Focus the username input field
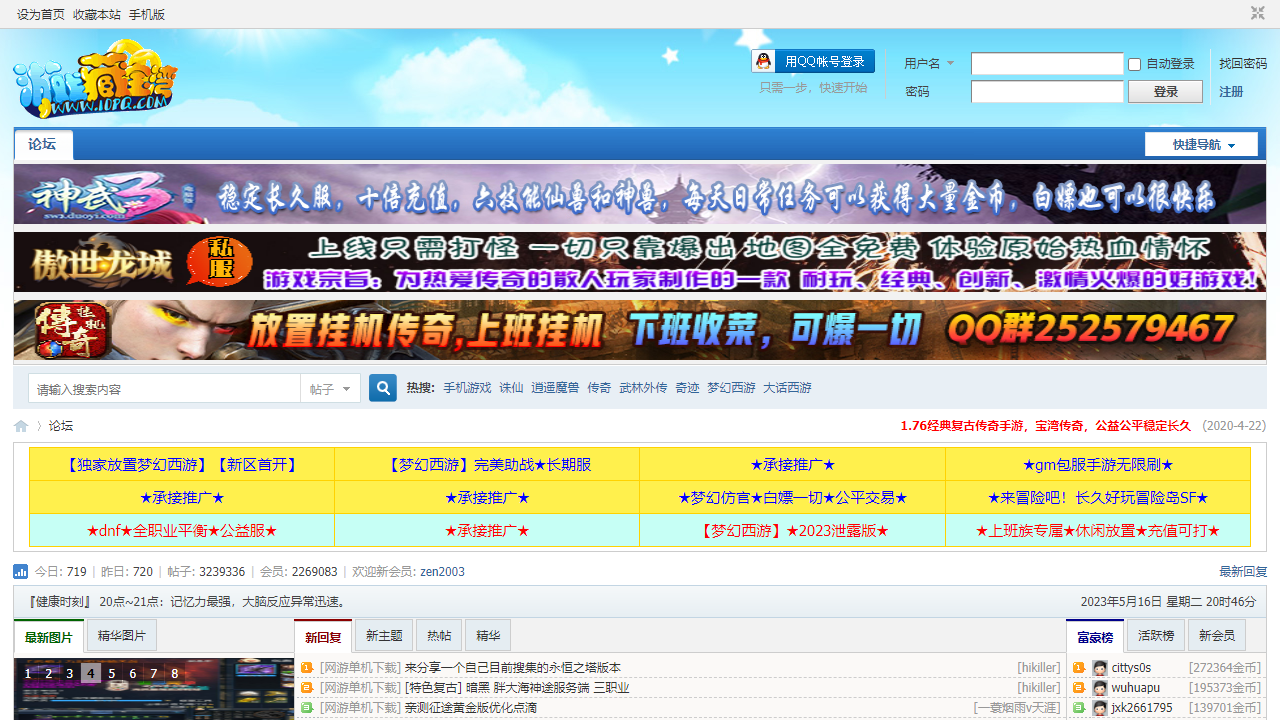This screenshot has height=720, width=1280. [1047, 64]
